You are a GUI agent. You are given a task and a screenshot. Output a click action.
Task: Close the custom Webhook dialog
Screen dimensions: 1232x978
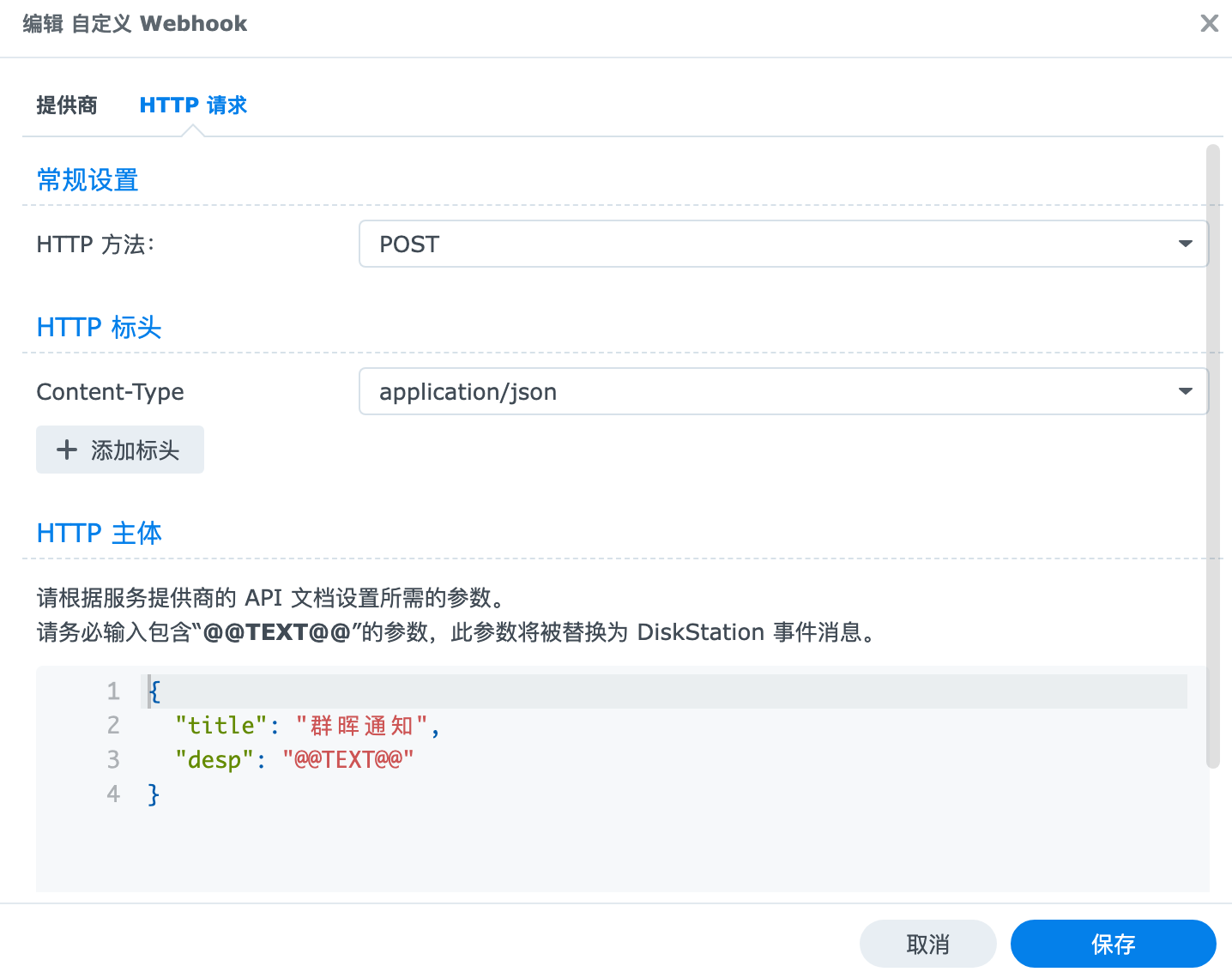pos(1209,23)
